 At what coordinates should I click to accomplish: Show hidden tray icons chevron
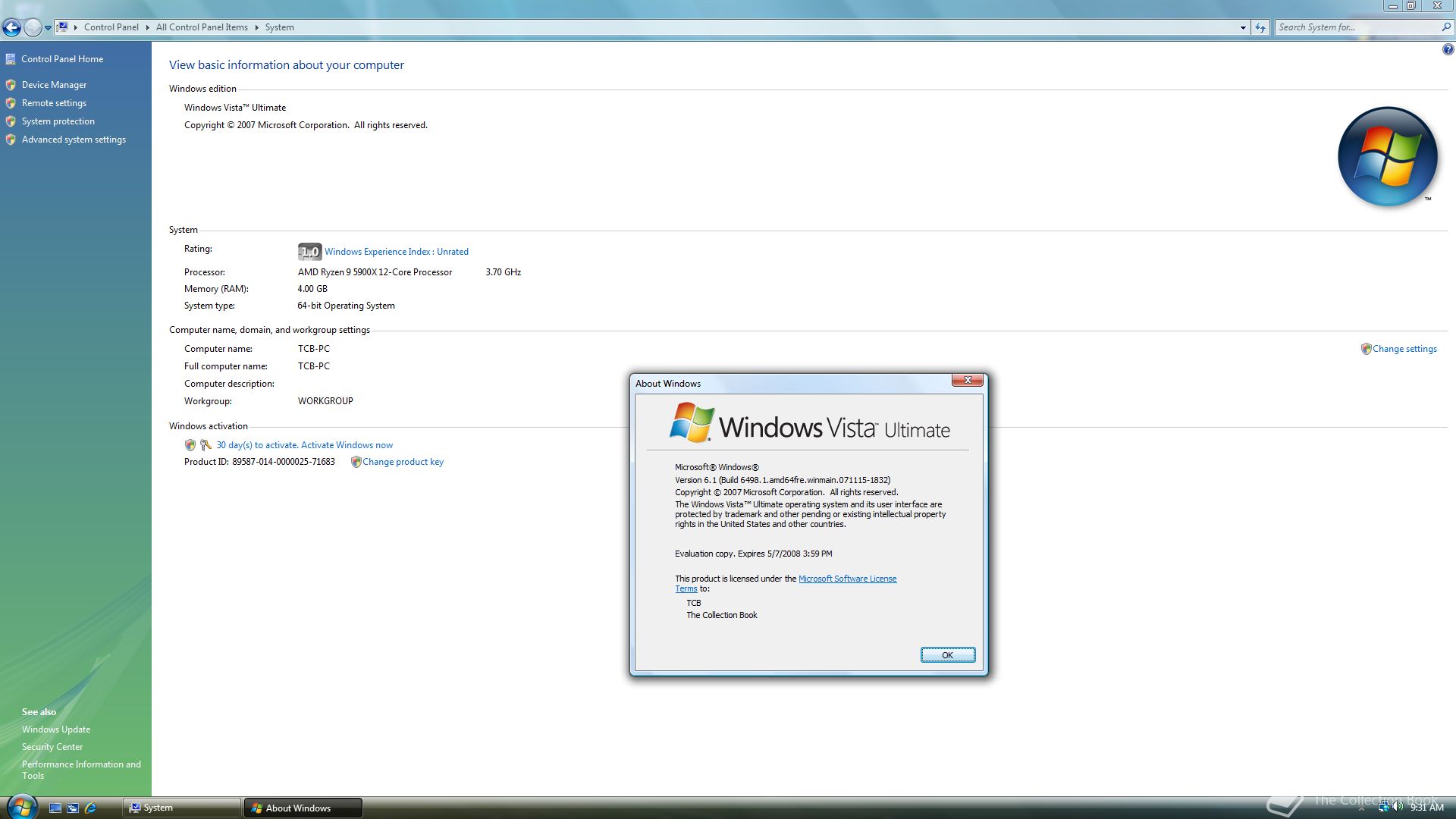[x=1361, y=808]
